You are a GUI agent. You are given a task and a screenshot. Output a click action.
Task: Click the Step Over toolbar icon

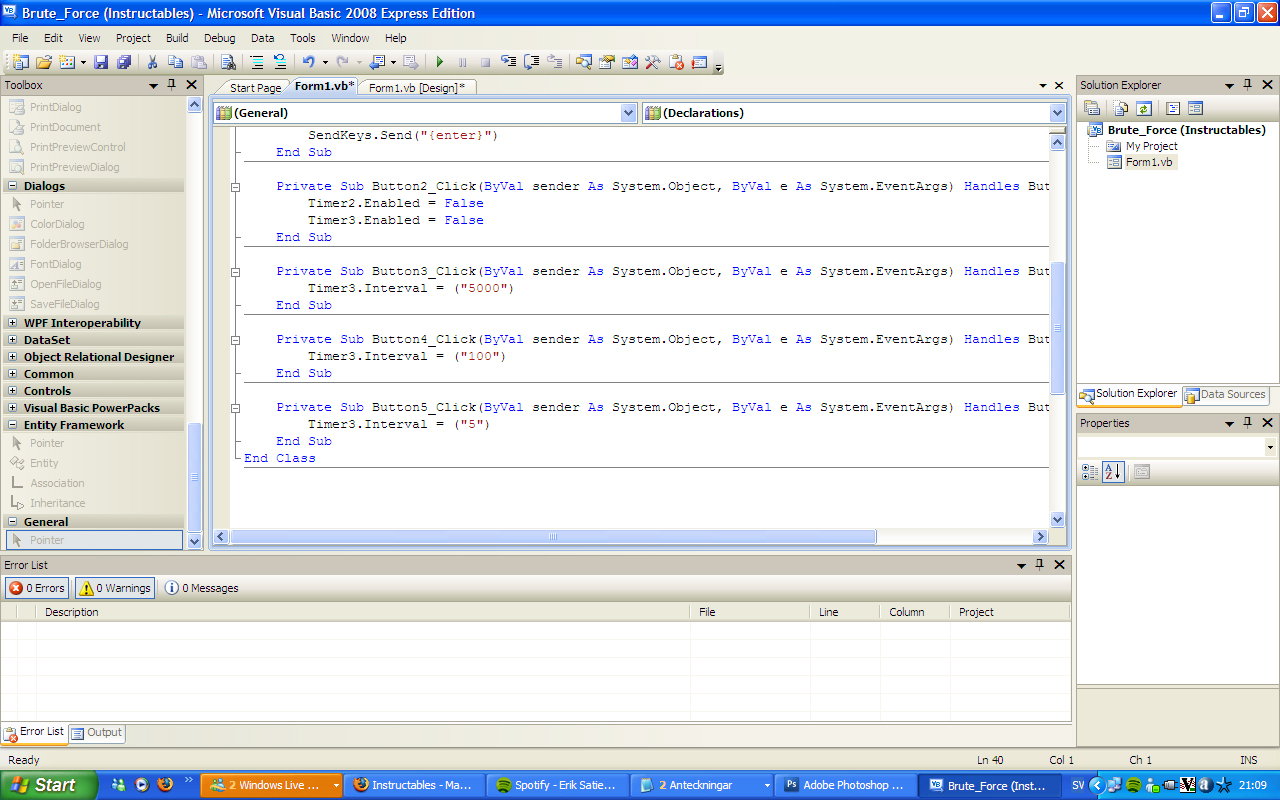click(x=532, y=62)
